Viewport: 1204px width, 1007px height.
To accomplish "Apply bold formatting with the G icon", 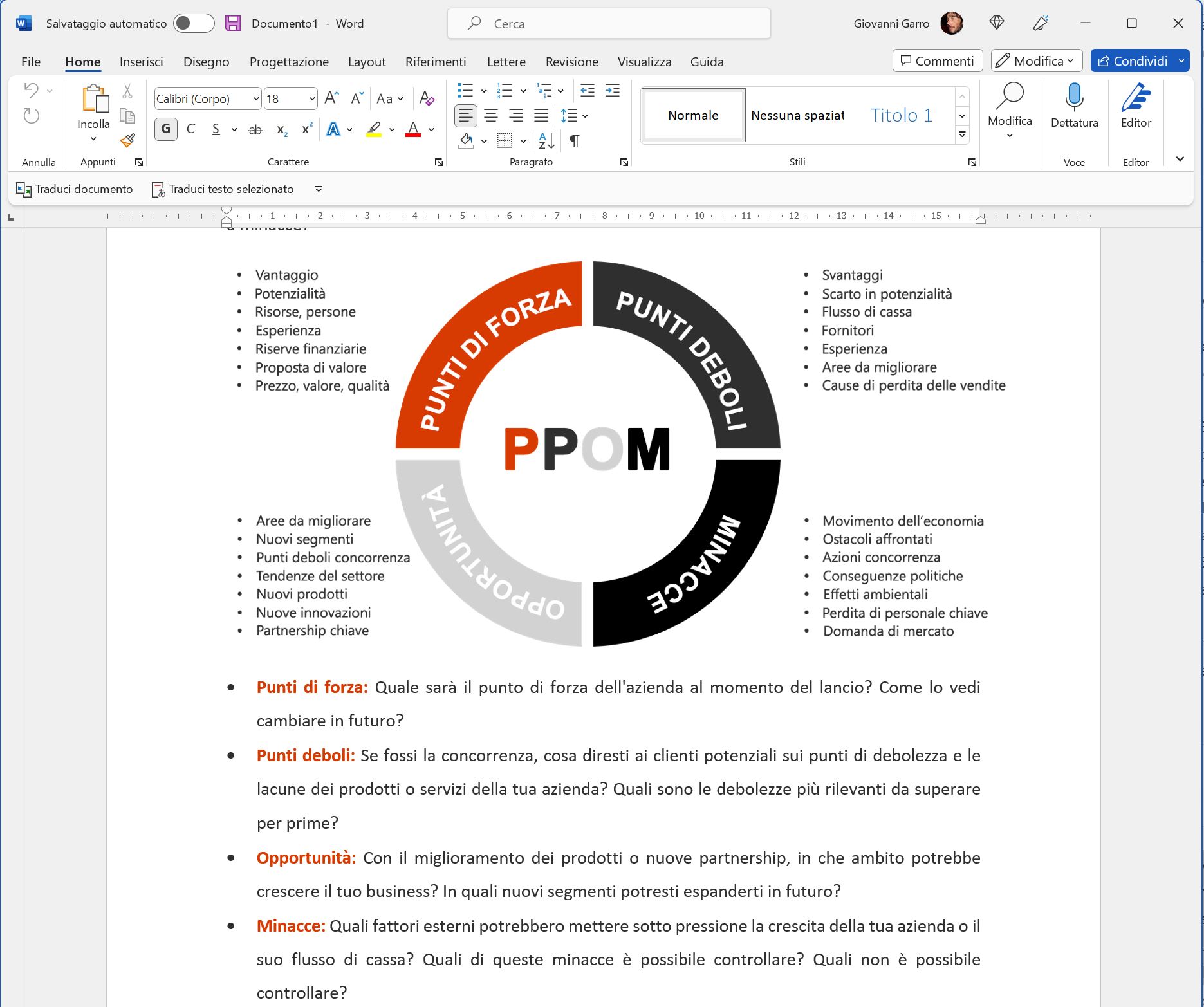I will (x=165, y=129).
